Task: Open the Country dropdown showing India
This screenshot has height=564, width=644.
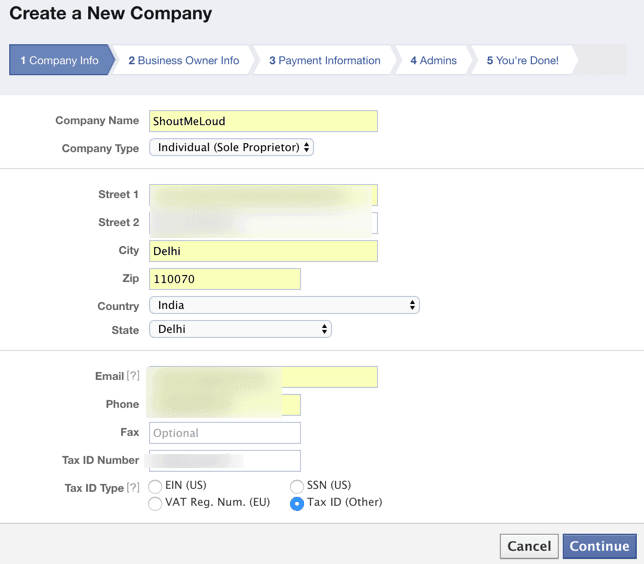Action: pyautogui.click(x=284, y=305)
